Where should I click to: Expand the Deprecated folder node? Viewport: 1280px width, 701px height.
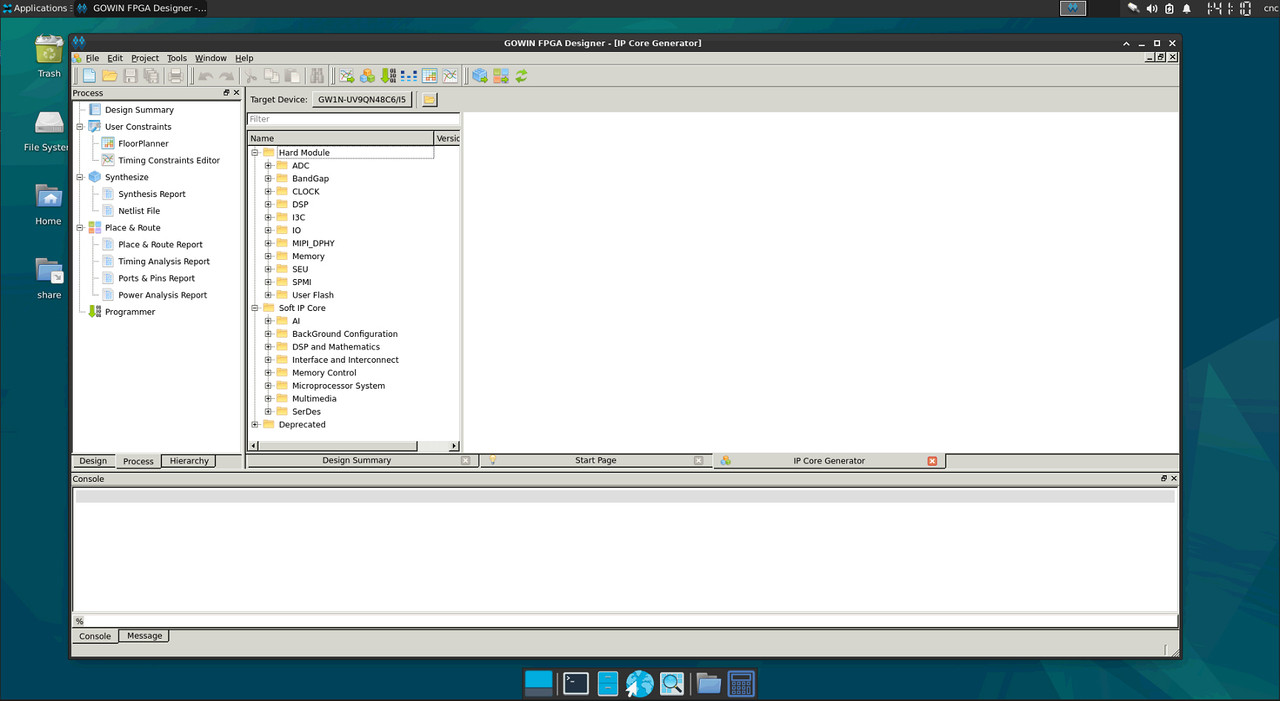255,425
